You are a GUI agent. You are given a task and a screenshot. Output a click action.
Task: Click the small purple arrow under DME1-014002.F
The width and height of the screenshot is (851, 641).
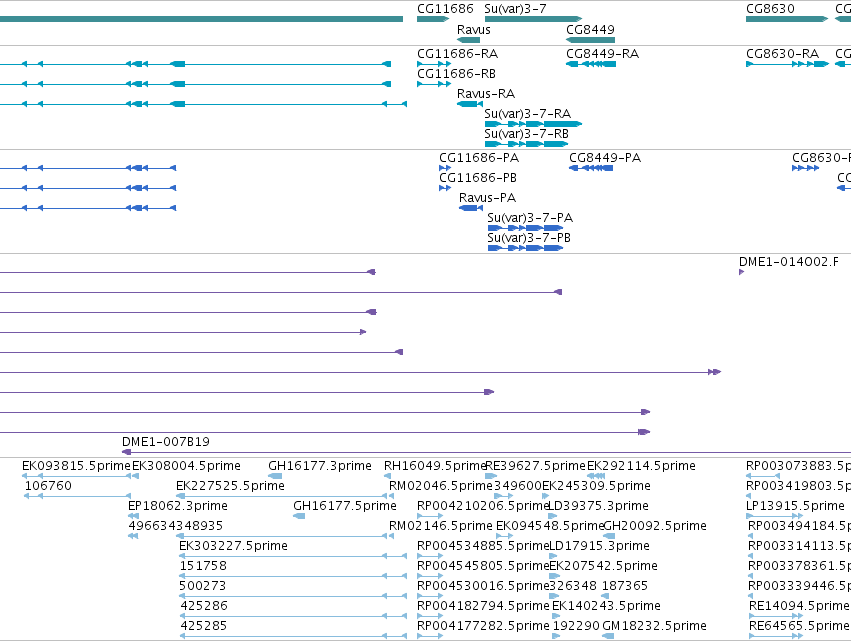pos(741,272)
